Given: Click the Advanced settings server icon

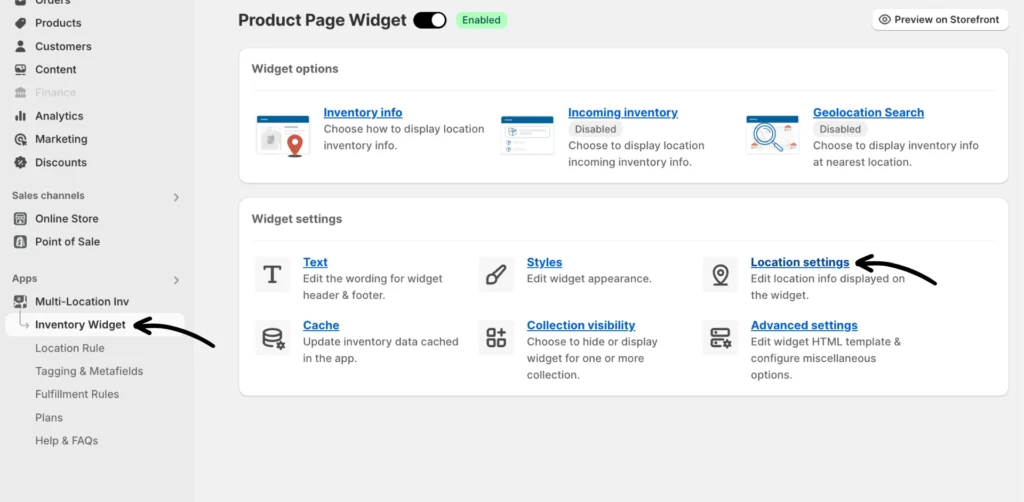Looking at the screenshot, I should (720, 337).
